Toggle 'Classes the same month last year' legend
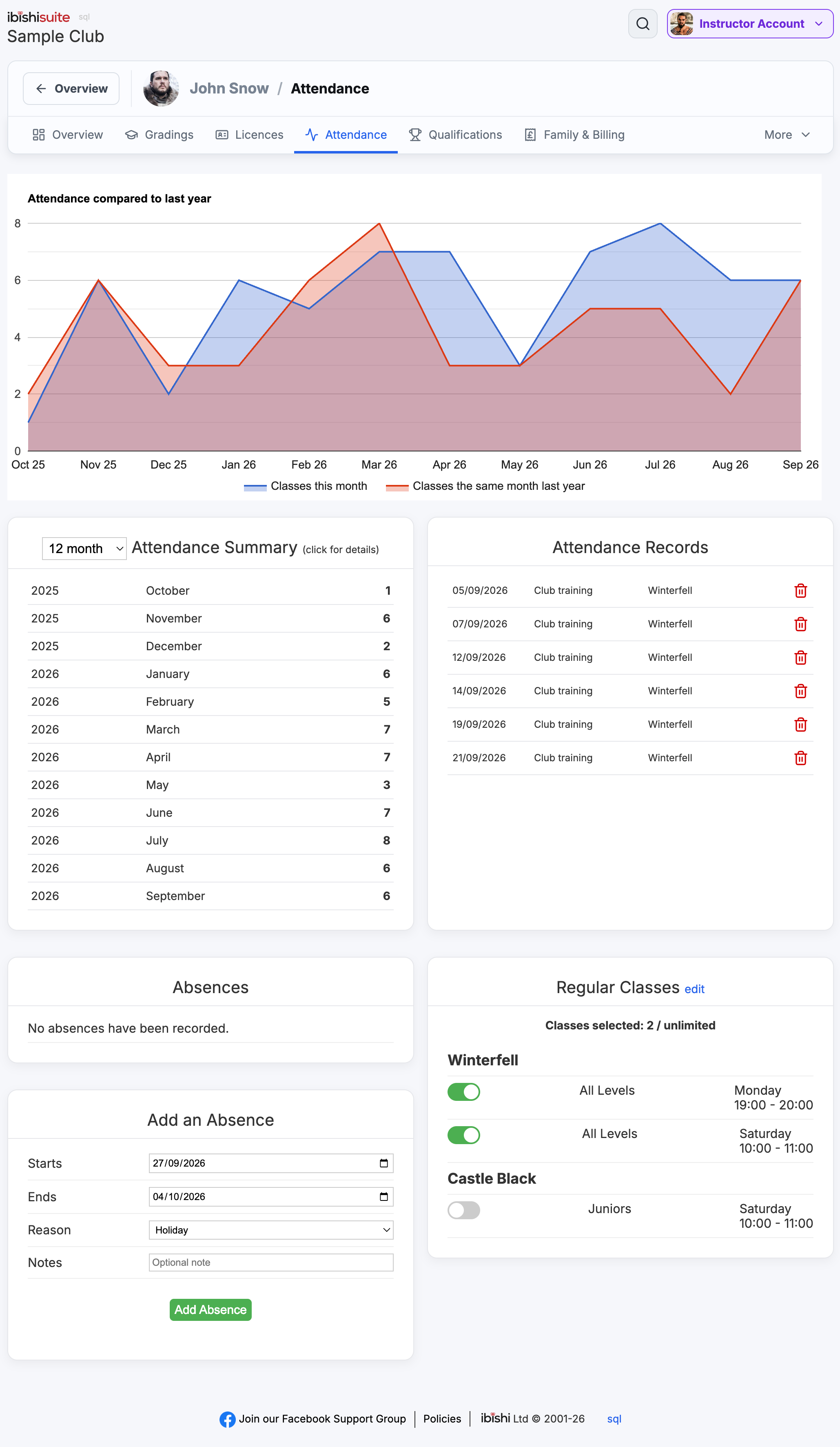Image resolution: width=840 pixels, height=1447 pixels. [485, 486]
